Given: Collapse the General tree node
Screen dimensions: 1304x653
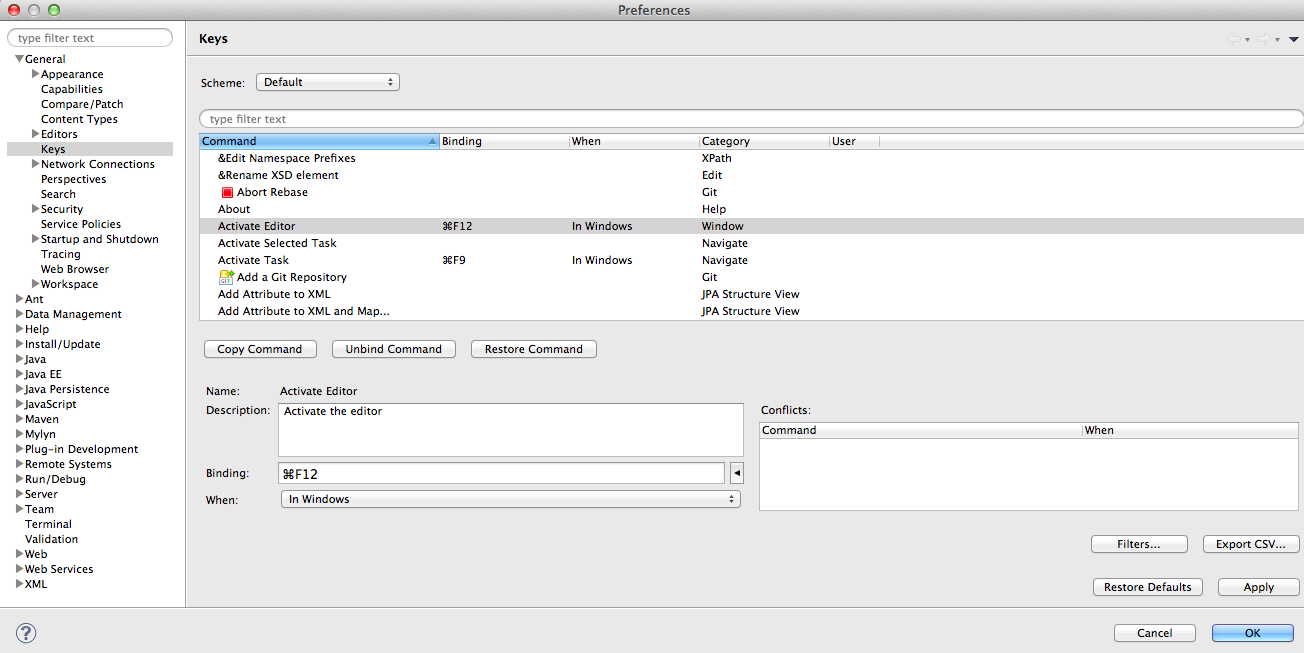Looking at the screenshot, I should [x=19, y=59].
